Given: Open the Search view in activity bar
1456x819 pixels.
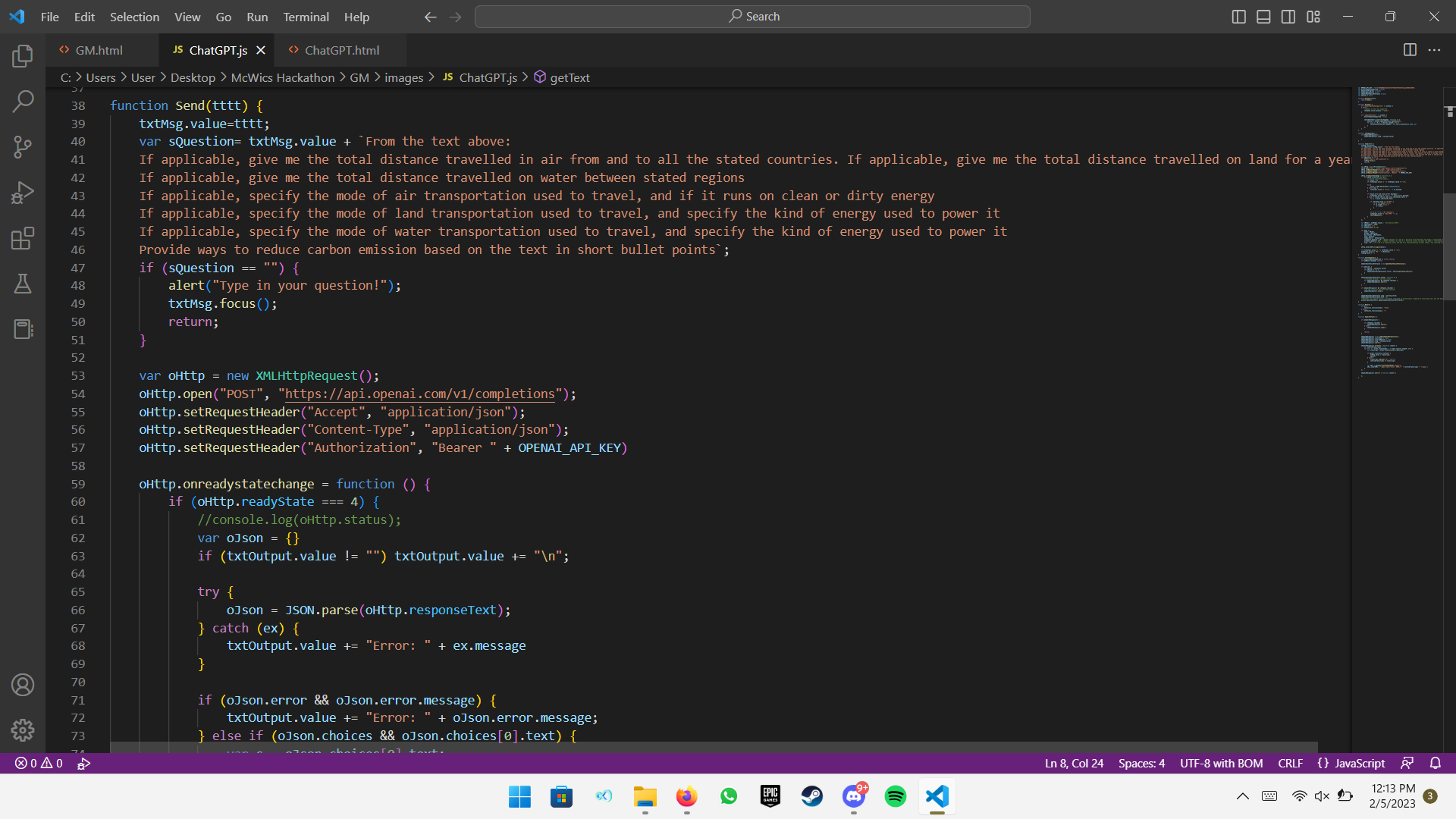Looking at the screenshot, I should tap(23, 101).
